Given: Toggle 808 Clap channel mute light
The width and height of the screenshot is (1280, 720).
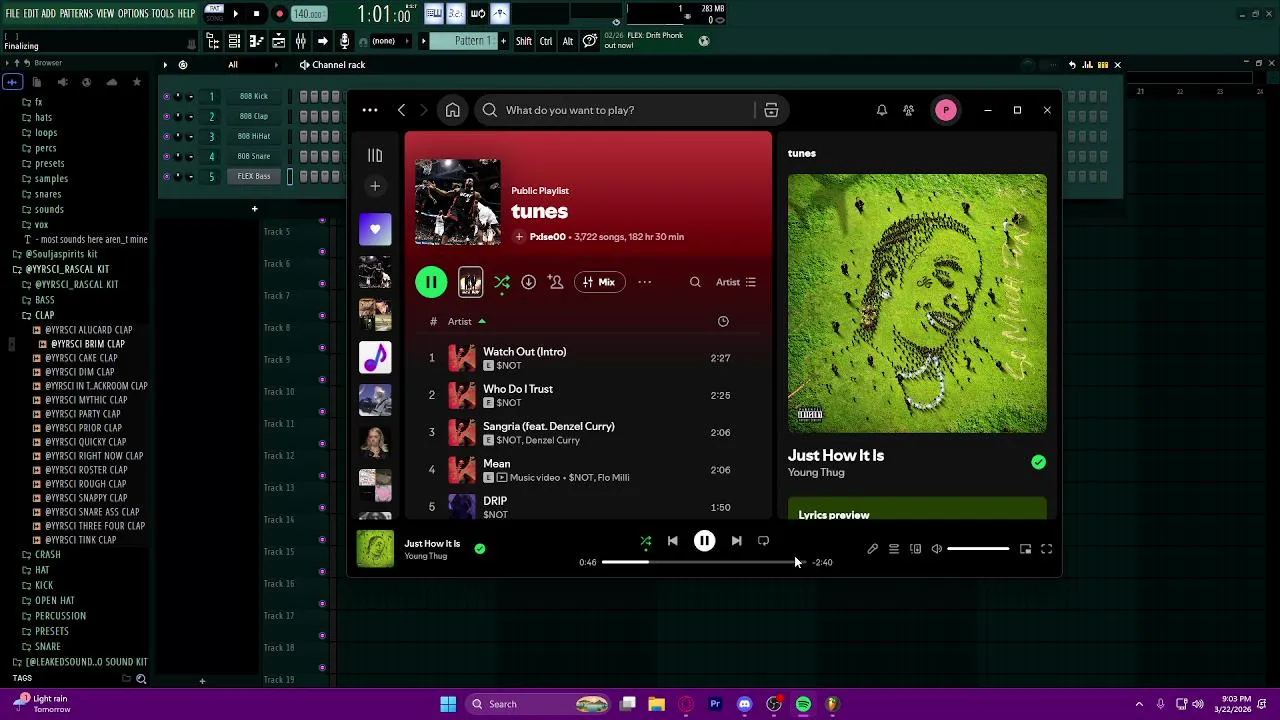Looking at the screenshot, I should click(166, 116).
